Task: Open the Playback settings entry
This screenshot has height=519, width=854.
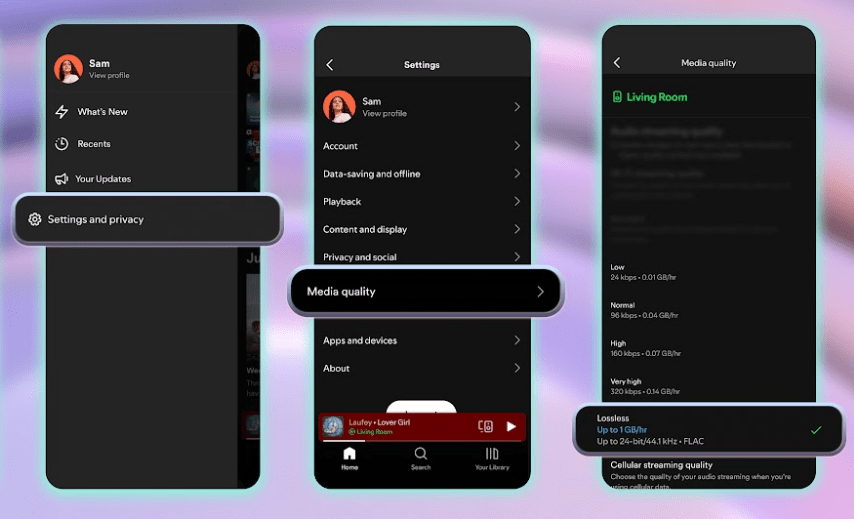Action: (422, 202)
